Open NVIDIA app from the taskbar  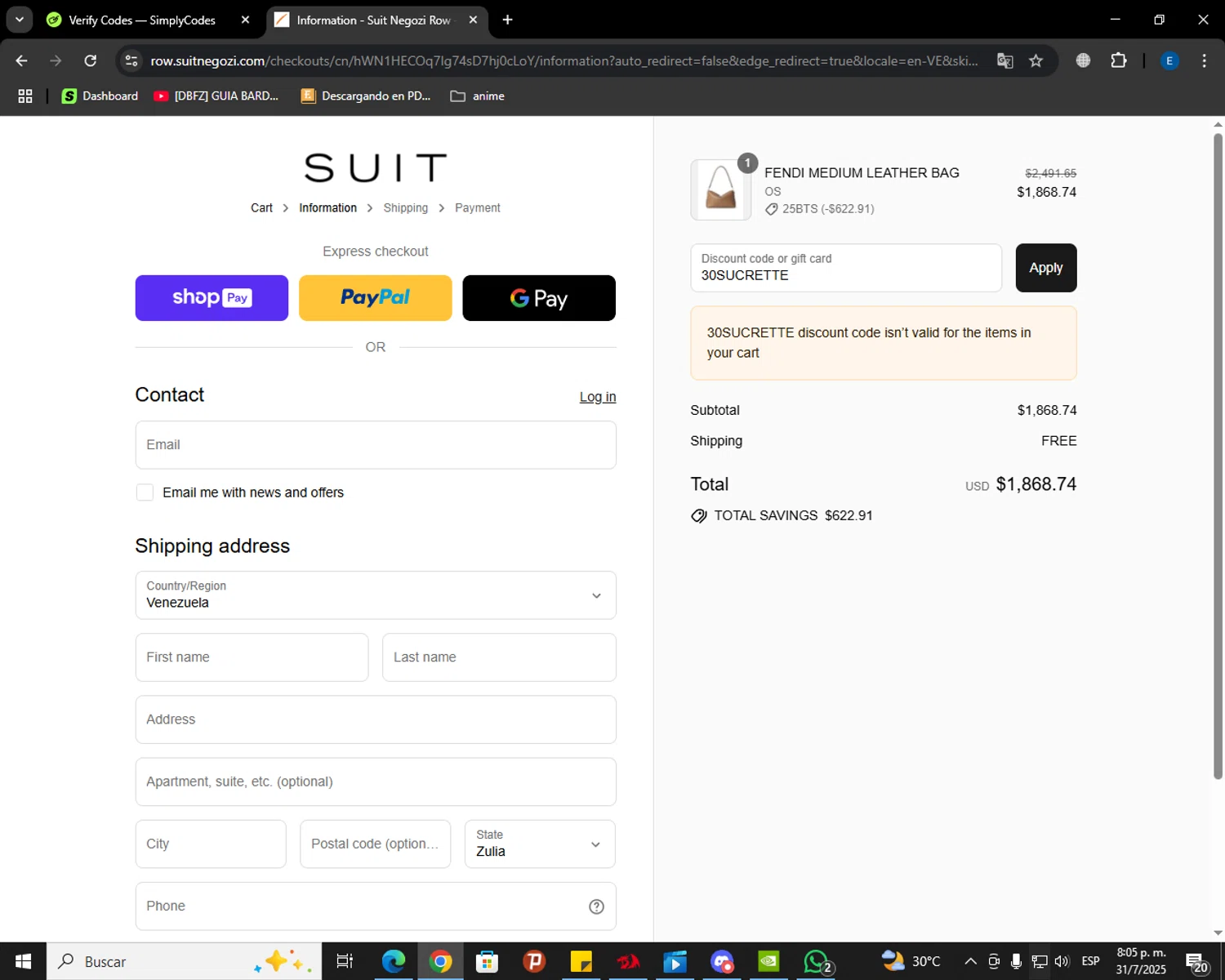(769, 961)
